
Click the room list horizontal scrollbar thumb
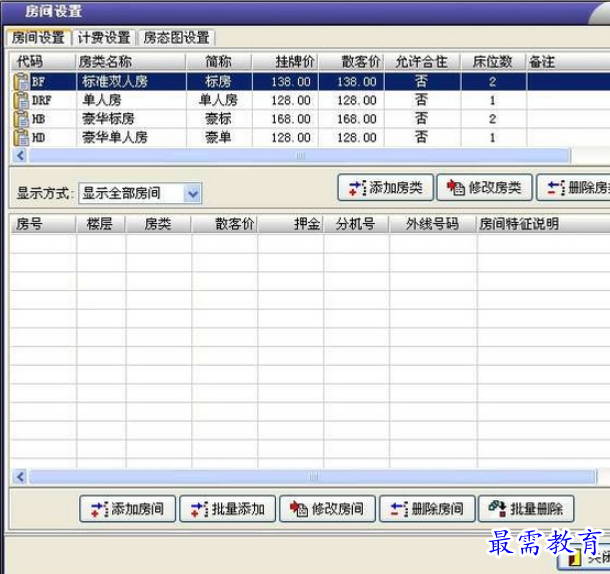tap(313, 477)
